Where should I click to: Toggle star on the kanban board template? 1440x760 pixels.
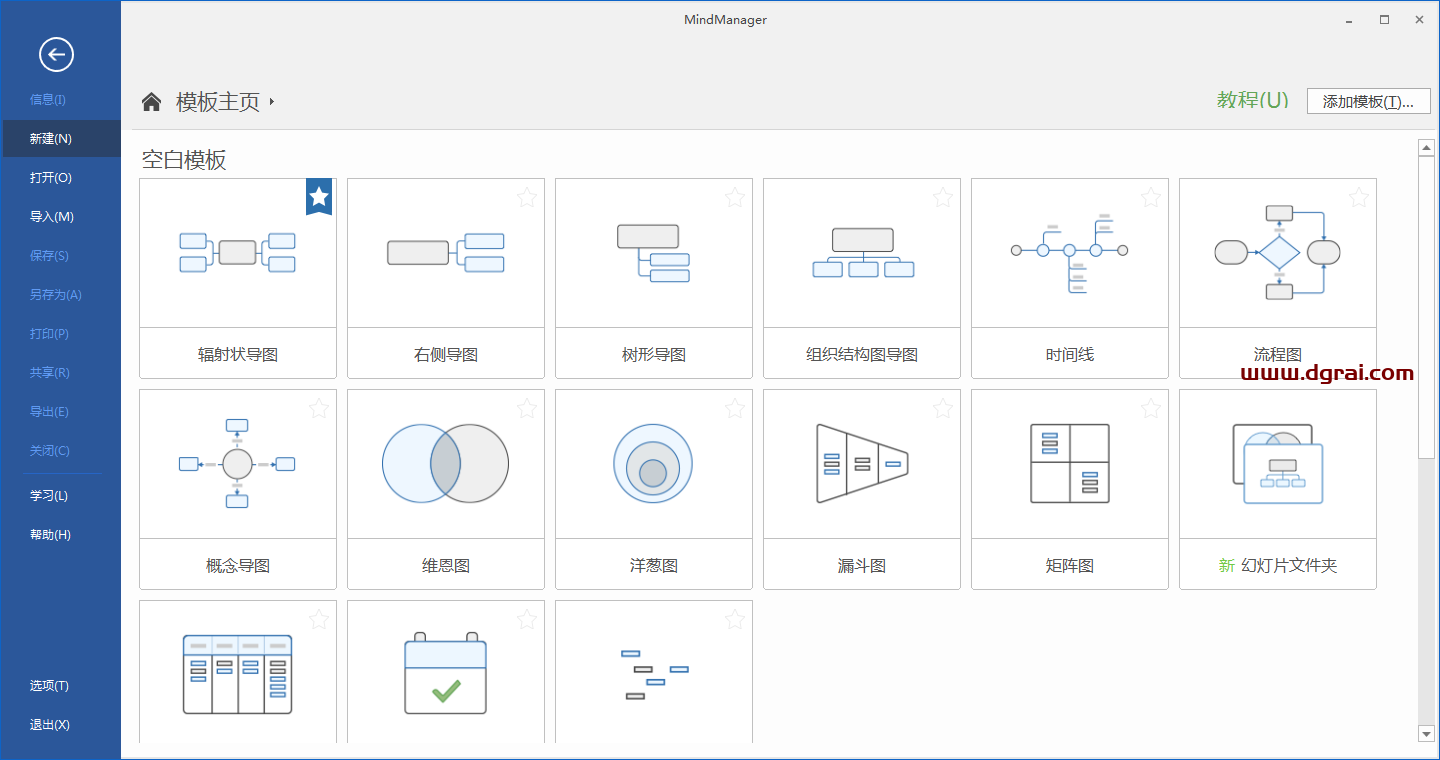coord(319,620)
